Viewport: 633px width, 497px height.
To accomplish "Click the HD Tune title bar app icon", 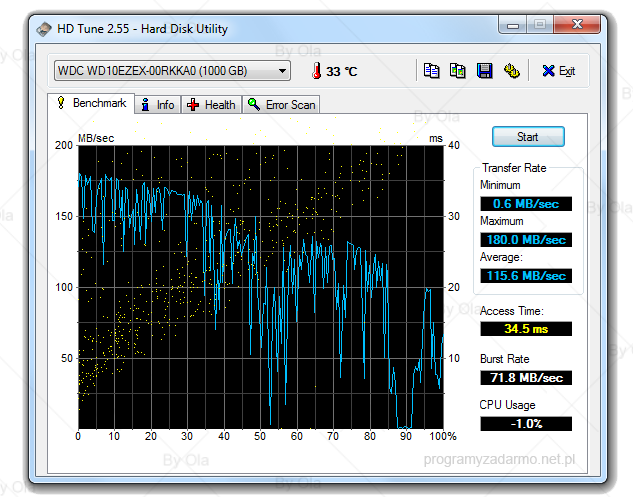I will point(44,29).
